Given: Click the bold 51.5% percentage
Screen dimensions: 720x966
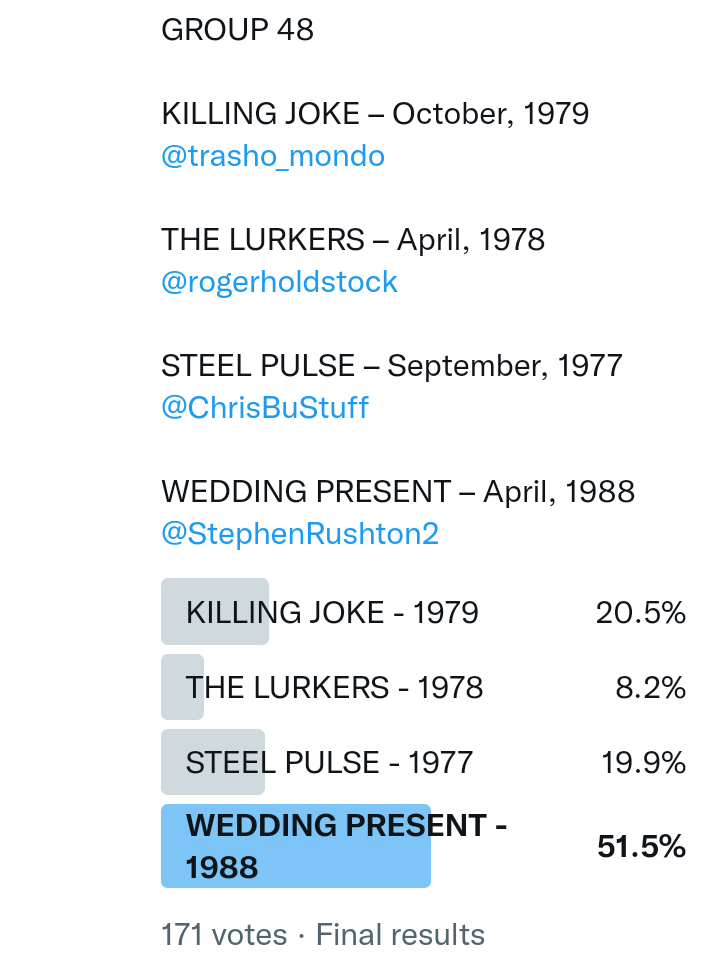Looking at the screenshot, I should (640, 847).
